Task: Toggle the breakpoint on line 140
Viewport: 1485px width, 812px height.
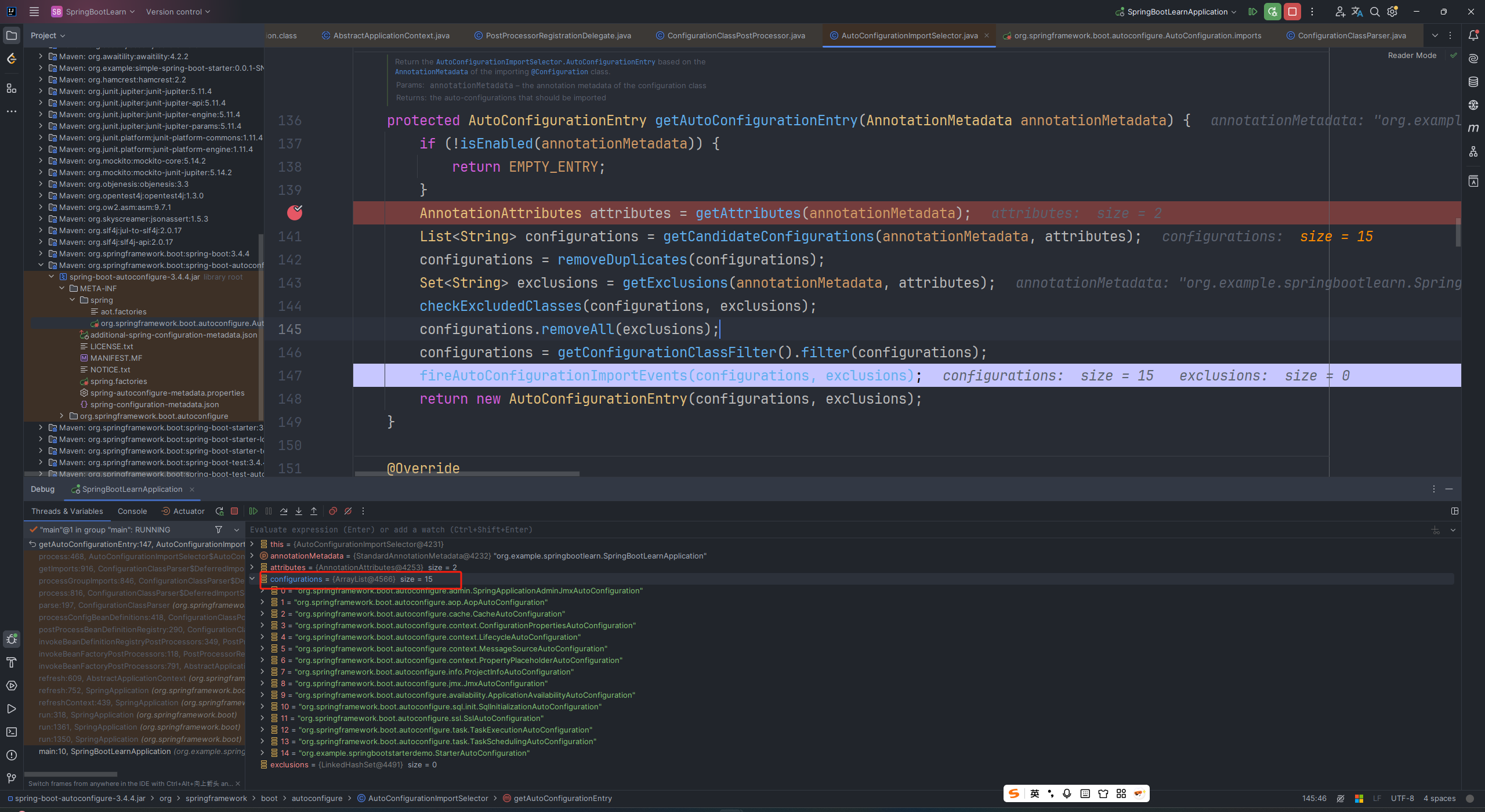Action: tap(295, 213)
